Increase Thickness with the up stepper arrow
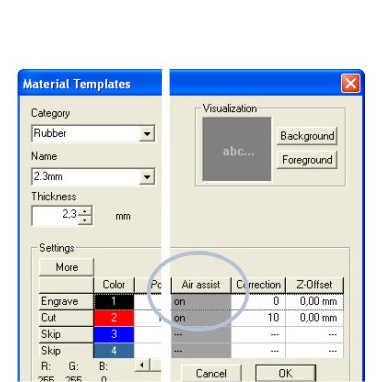Image resolution: width=382 pixels, height=382 pixels. pyautogui.click(x=85, y=211)
